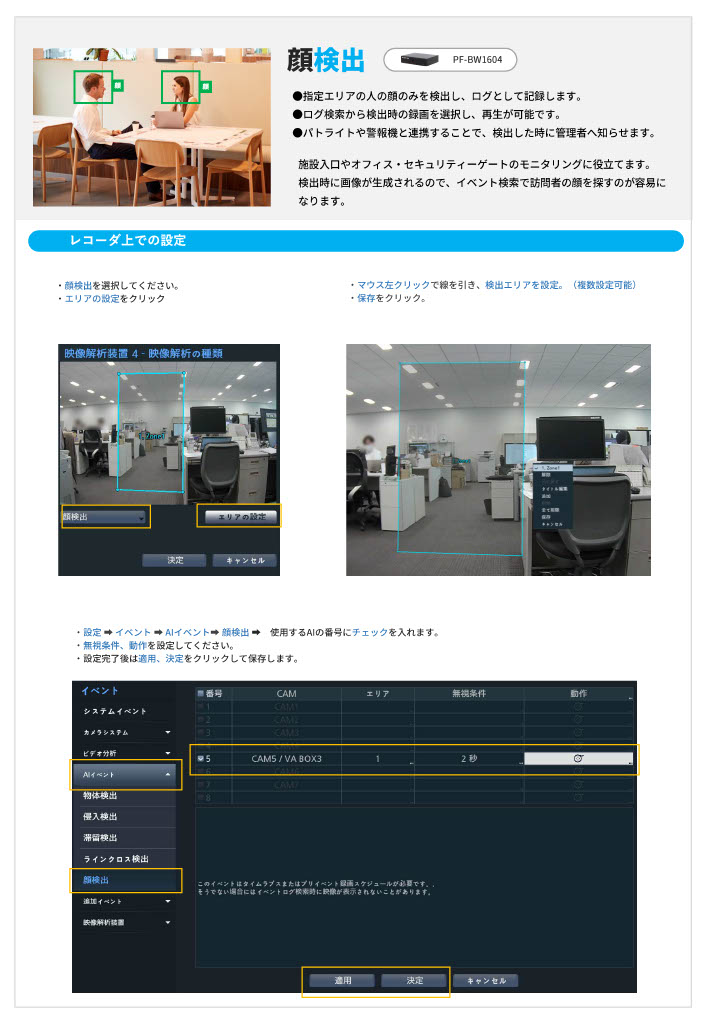Toggle the select-all checkbox in 番号 header
Image resolution: width=709 pixels, height=1024 pixels.
coord(201,693)
